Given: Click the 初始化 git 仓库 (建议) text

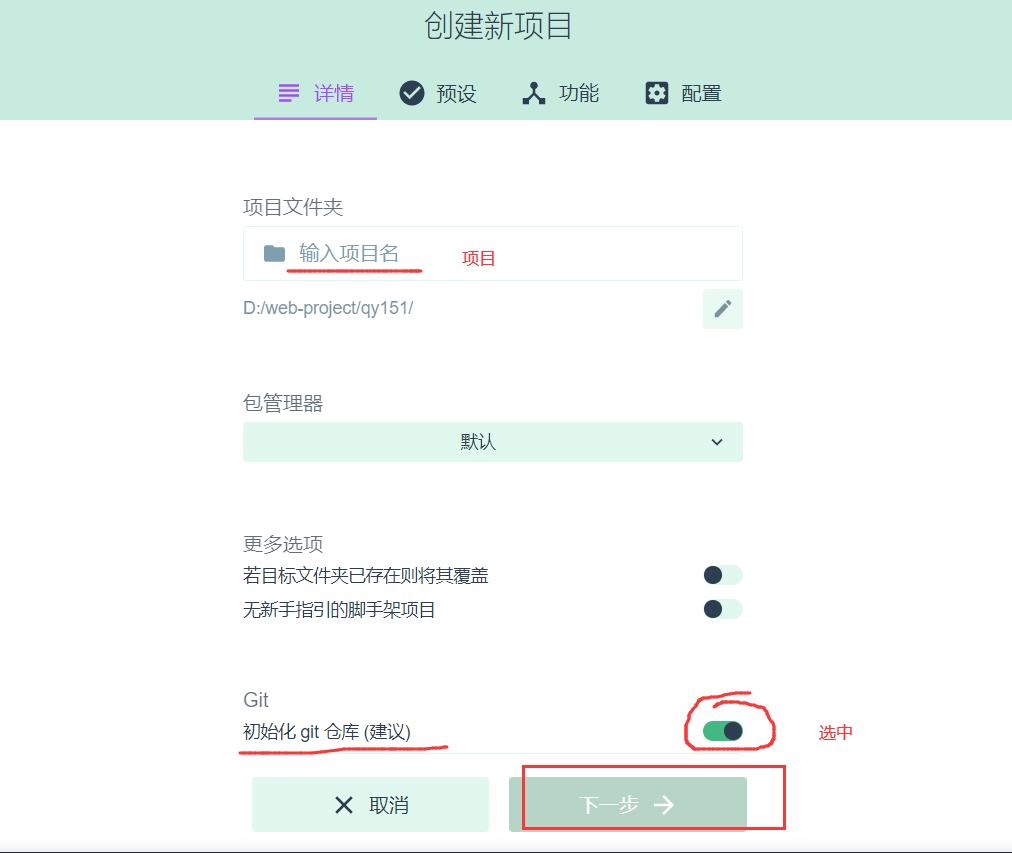Looking at the screenshot, I should coord(327,732).
